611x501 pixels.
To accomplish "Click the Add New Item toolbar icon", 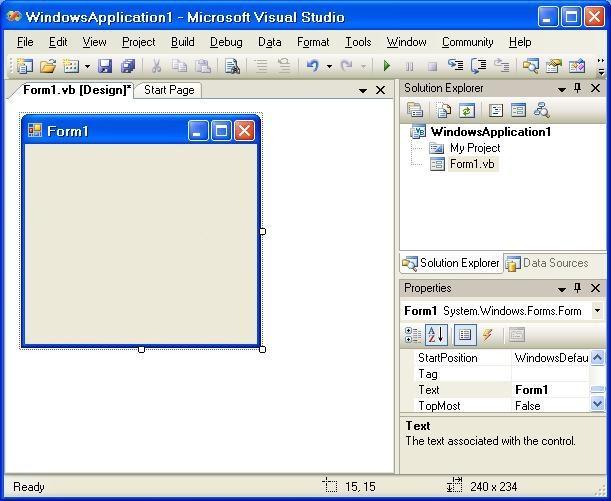I will pyautogui.click(x=71, y=66).
